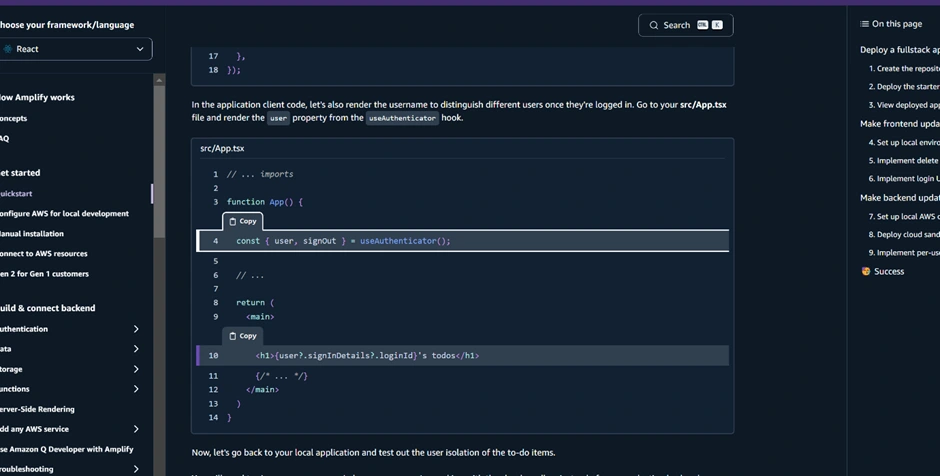Viewport: 940px width, 476px height.
Task: Expand the Functions section chevron
Action: (x=136, y=389)
